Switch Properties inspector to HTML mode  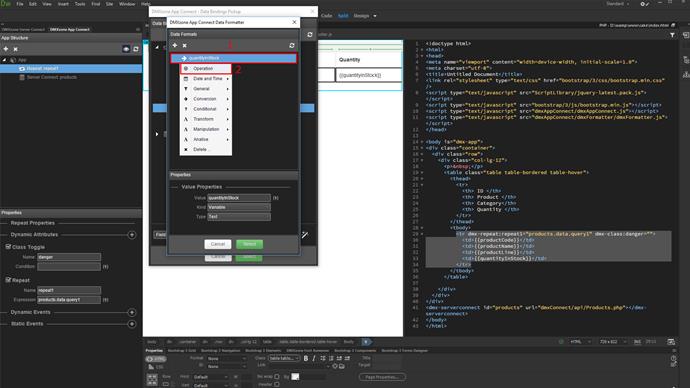[x=156, y=359]
